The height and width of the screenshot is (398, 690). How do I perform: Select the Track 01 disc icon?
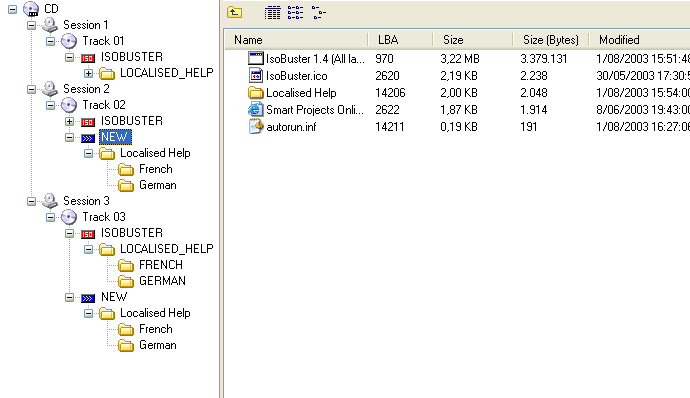69,41
